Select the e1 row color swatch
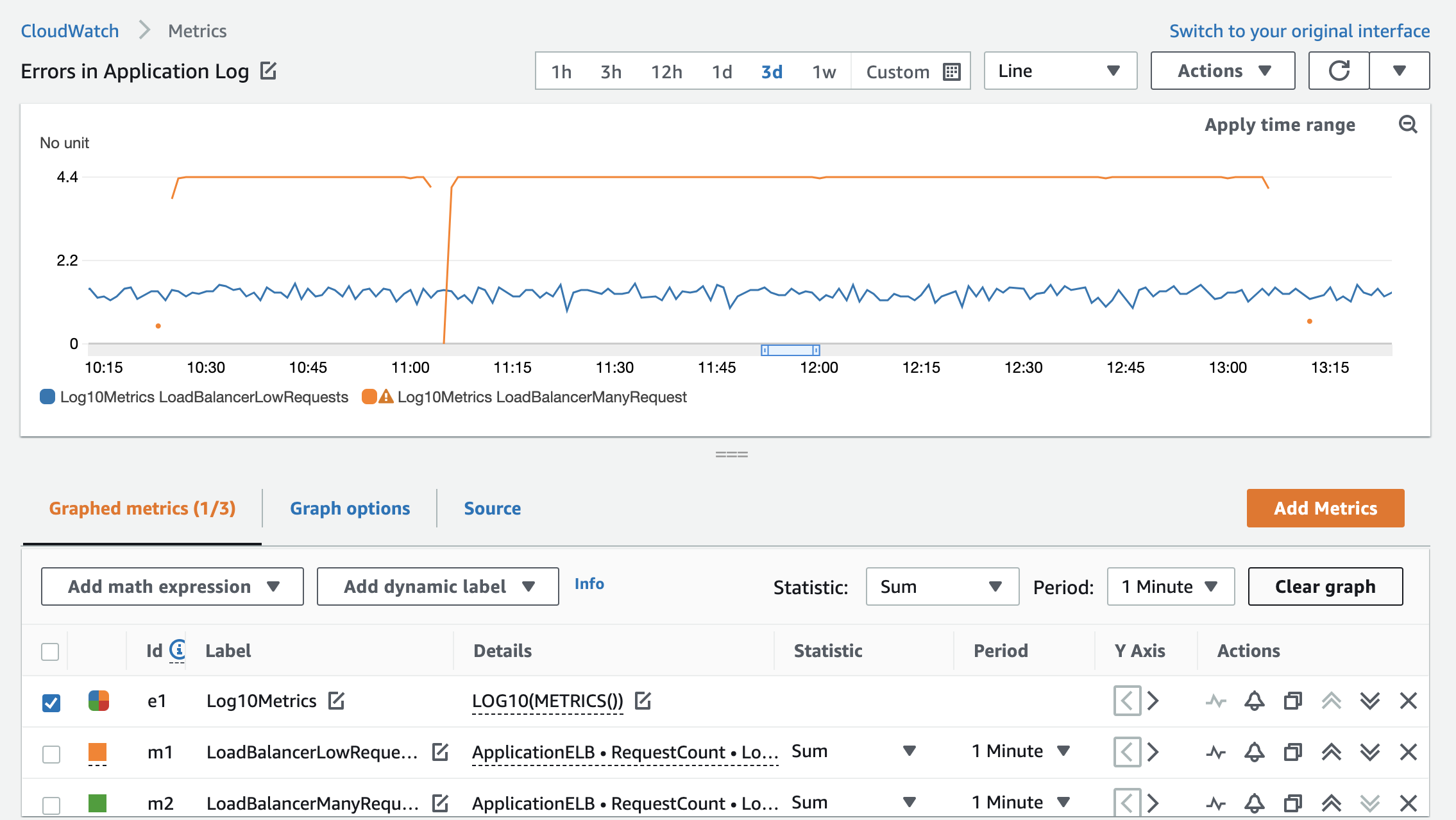 coord(98,701)
